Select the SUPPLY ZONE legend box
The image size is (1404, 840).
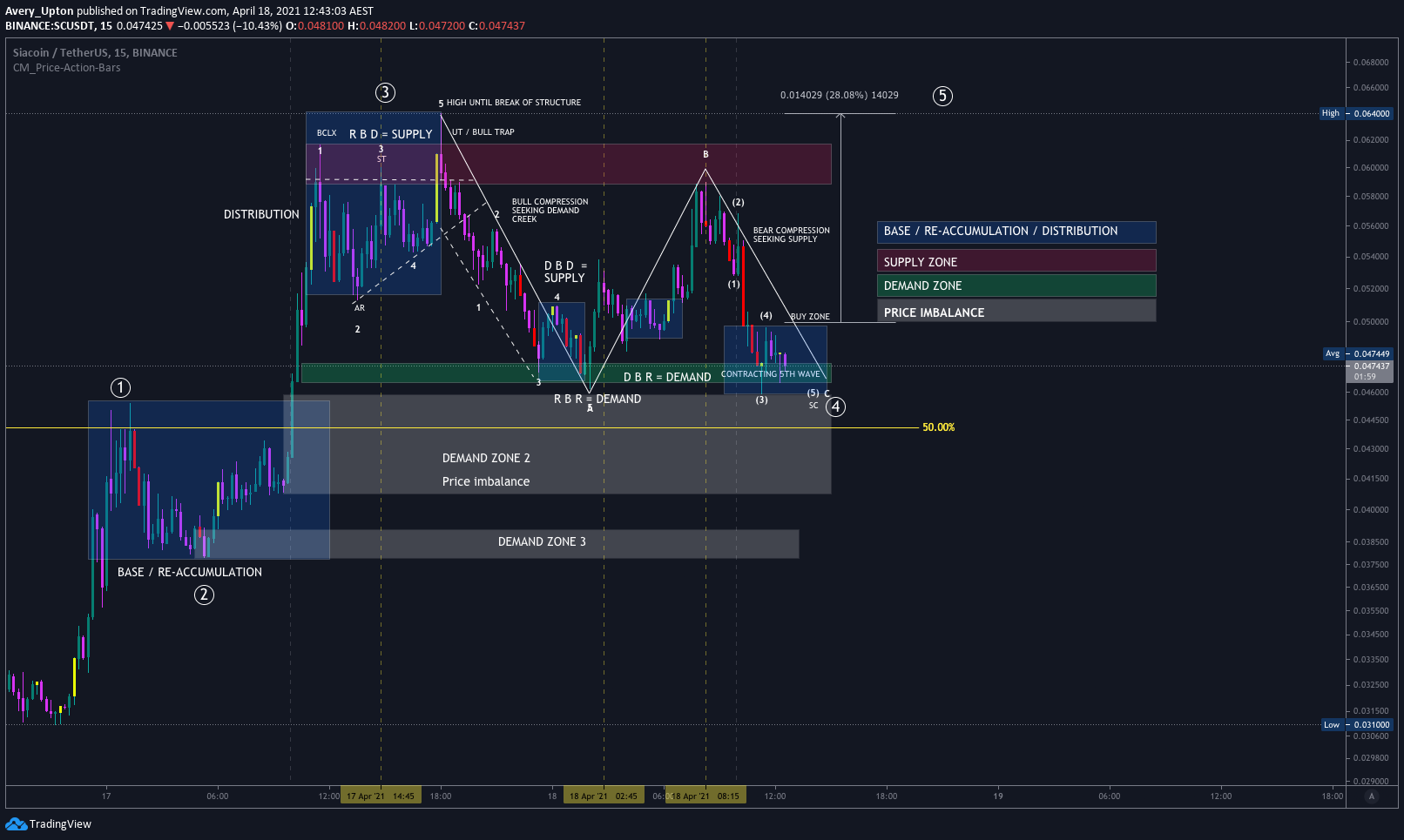tap(1016, 261)
